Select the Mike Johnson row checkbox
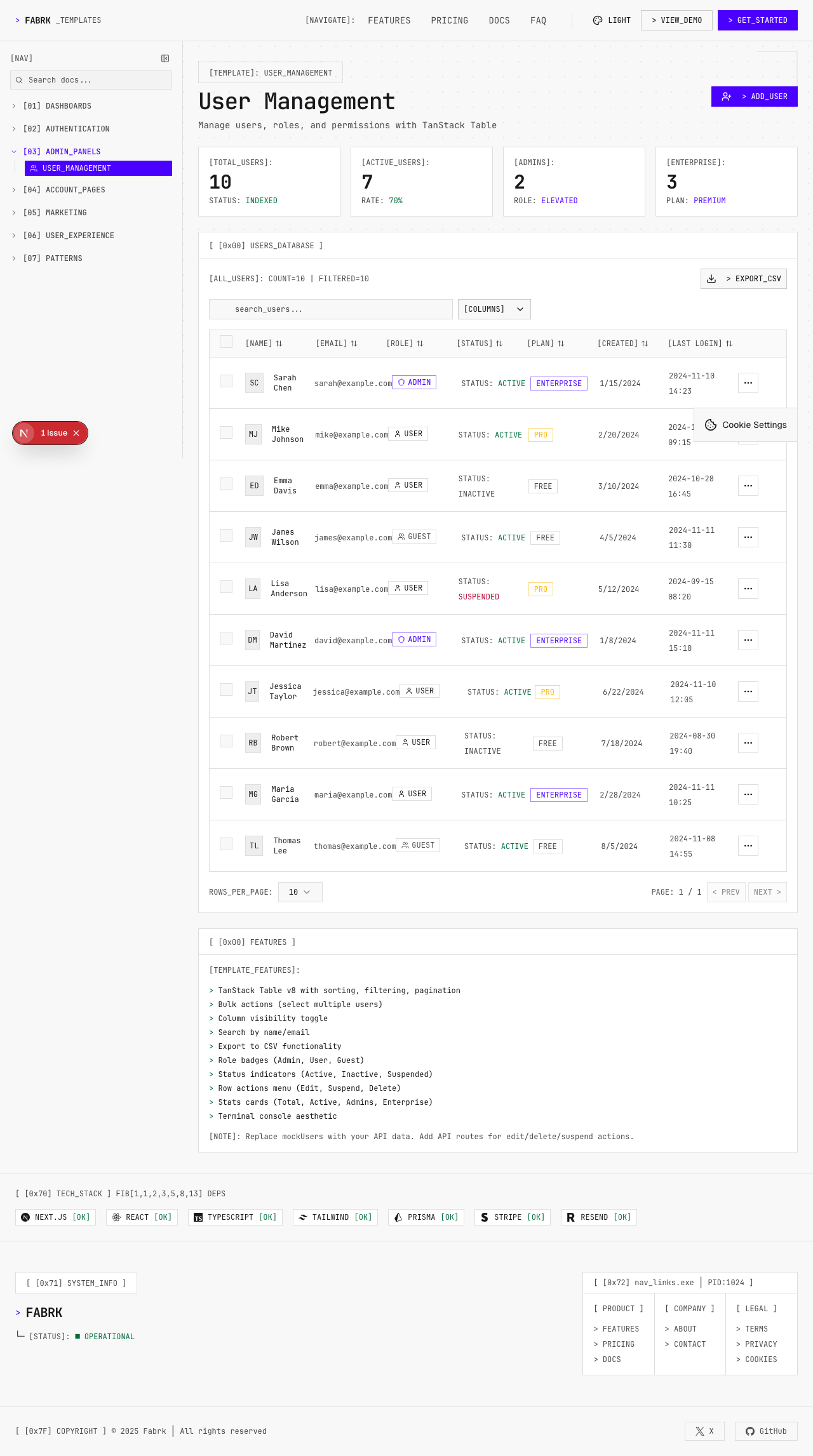813x1456 pixels. pos(226,432)
